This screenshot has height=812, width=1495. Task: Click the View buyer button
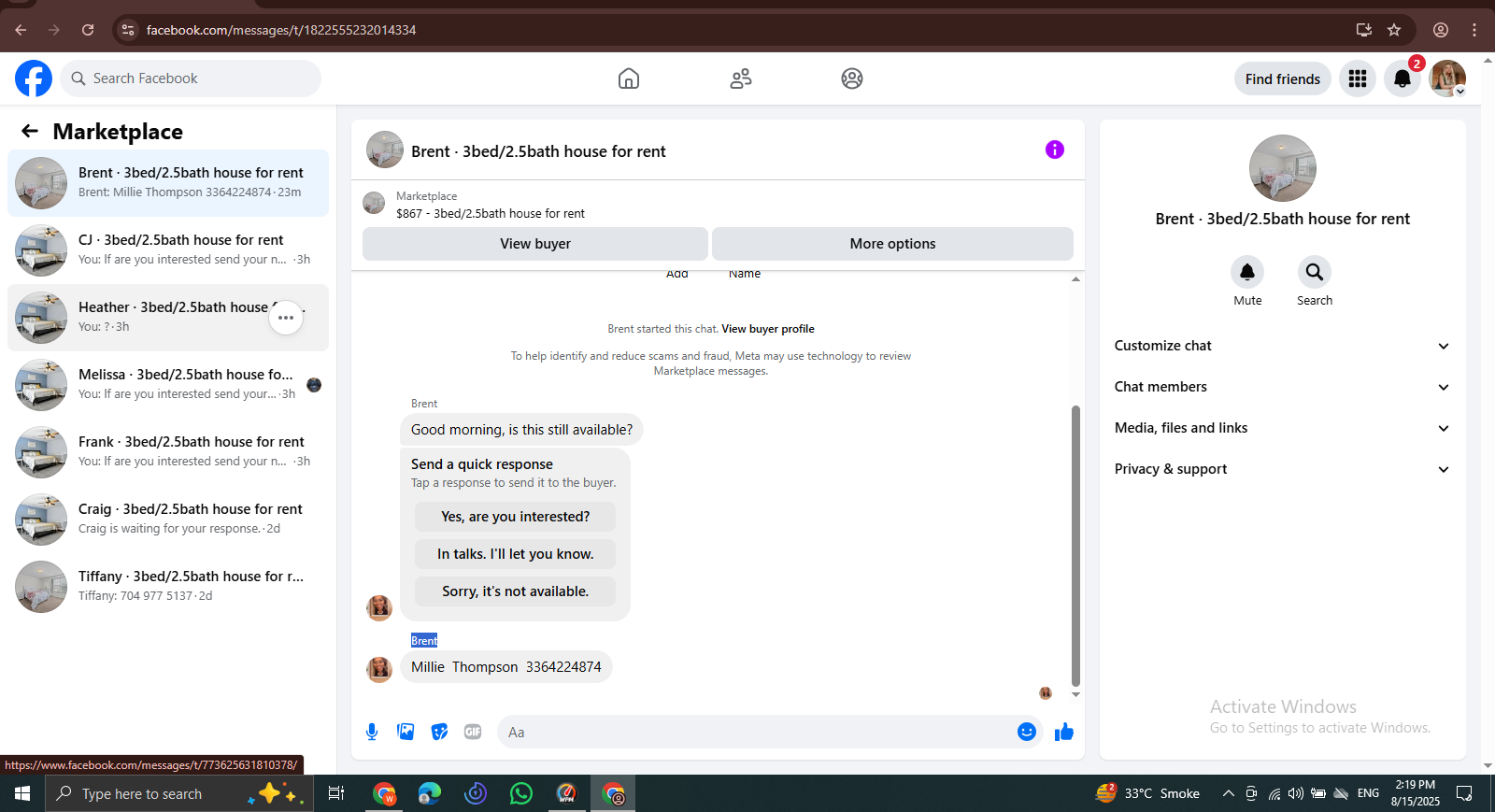(x=535, y=244)
